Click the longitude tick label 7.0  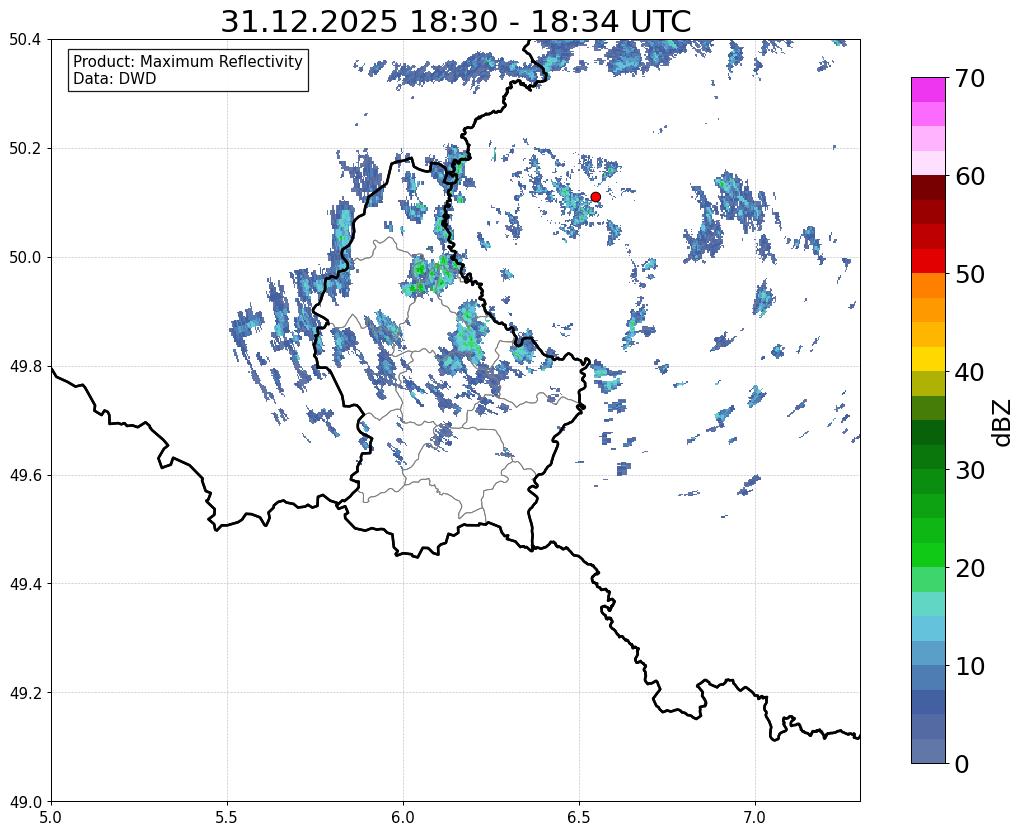(x=755, y=817)
